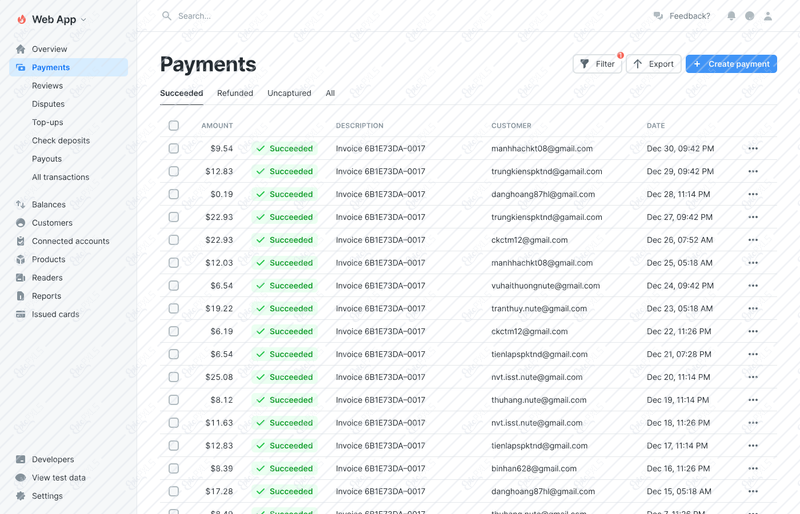Click the View test data toggle icon
Image resolution: width=800 pixels, height=514 pixels.
20,478
